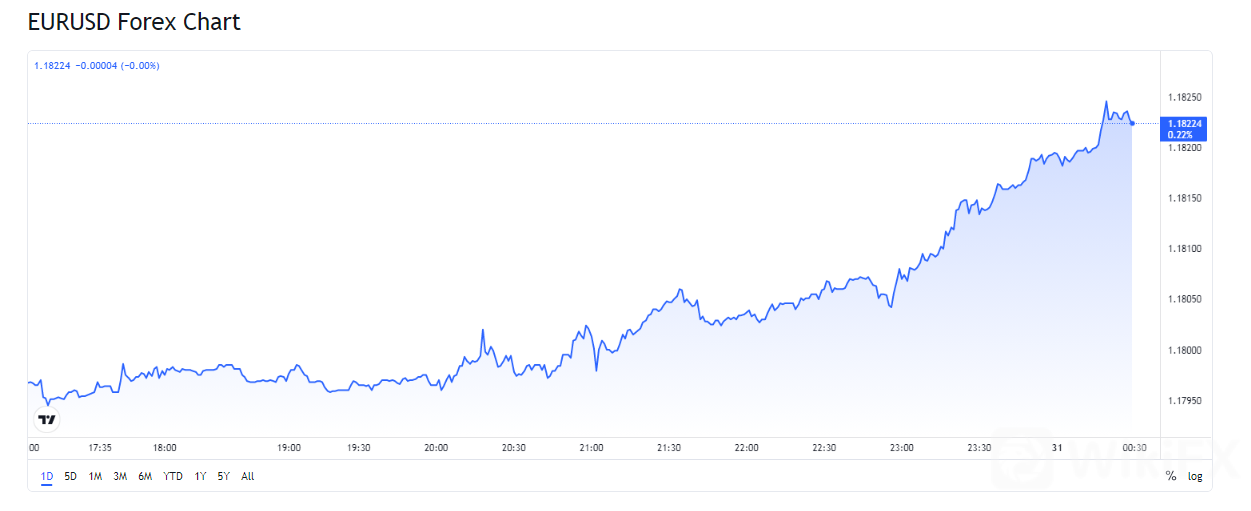
Task: Show All time range data
Action: [248, 477]
